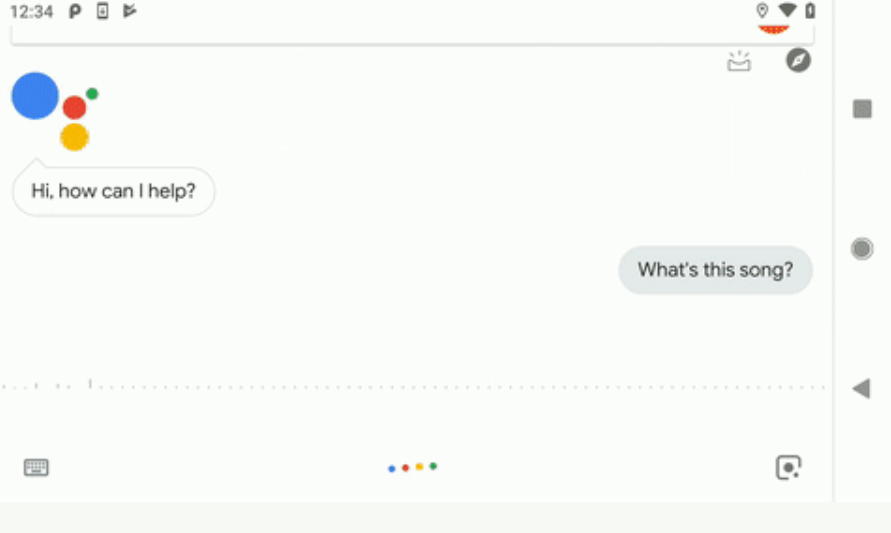891x533 pixels.
Task: Click the Google Assistant logo
Action: tap(54, 110)
